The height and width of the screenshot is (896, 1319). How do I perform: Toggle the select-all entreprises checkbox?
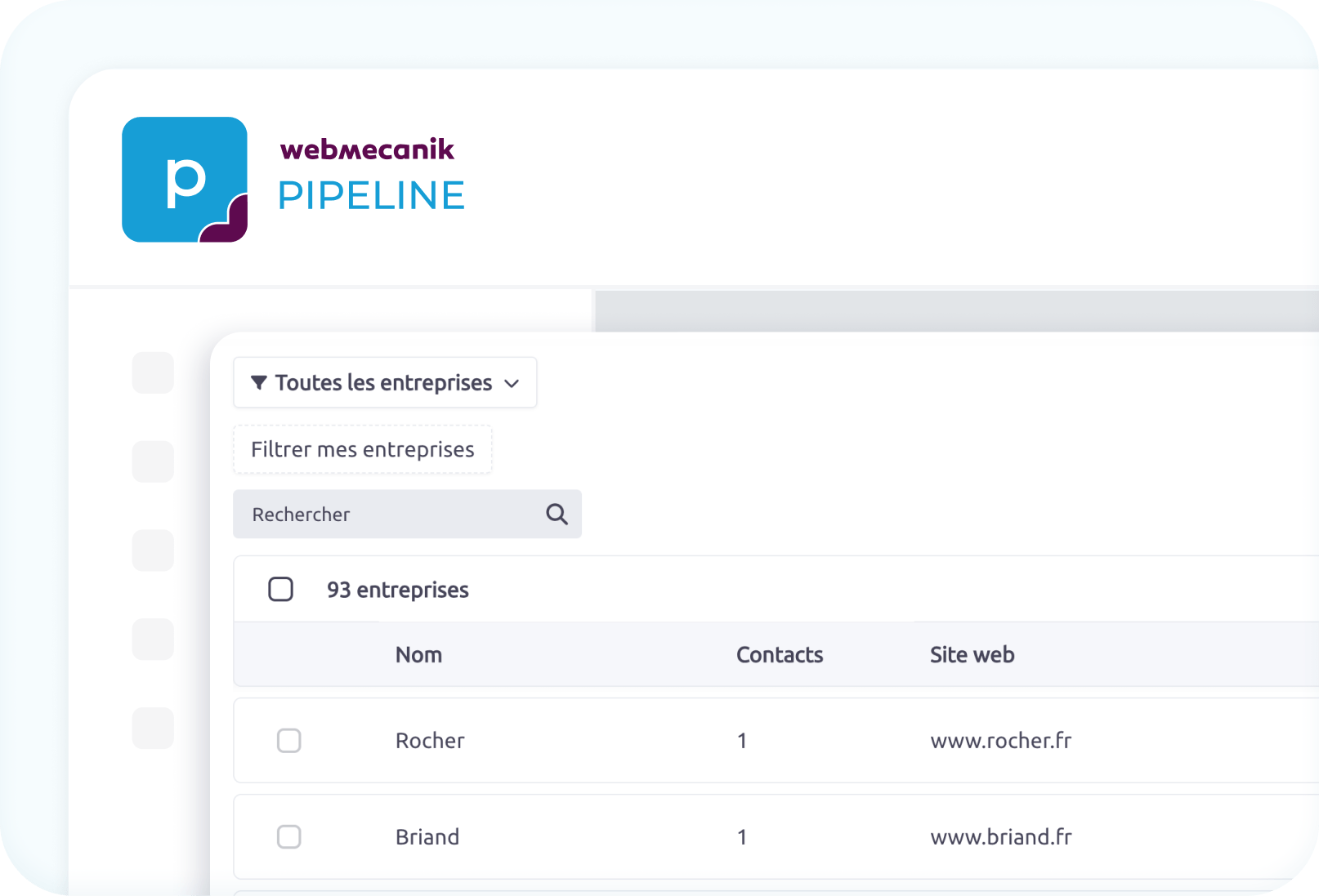click(280, 589)
